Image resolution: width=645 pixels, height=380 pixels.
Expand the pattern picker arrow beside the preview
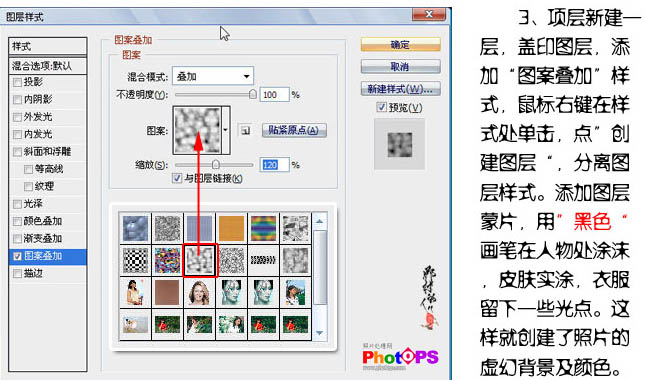click(226, 130)
